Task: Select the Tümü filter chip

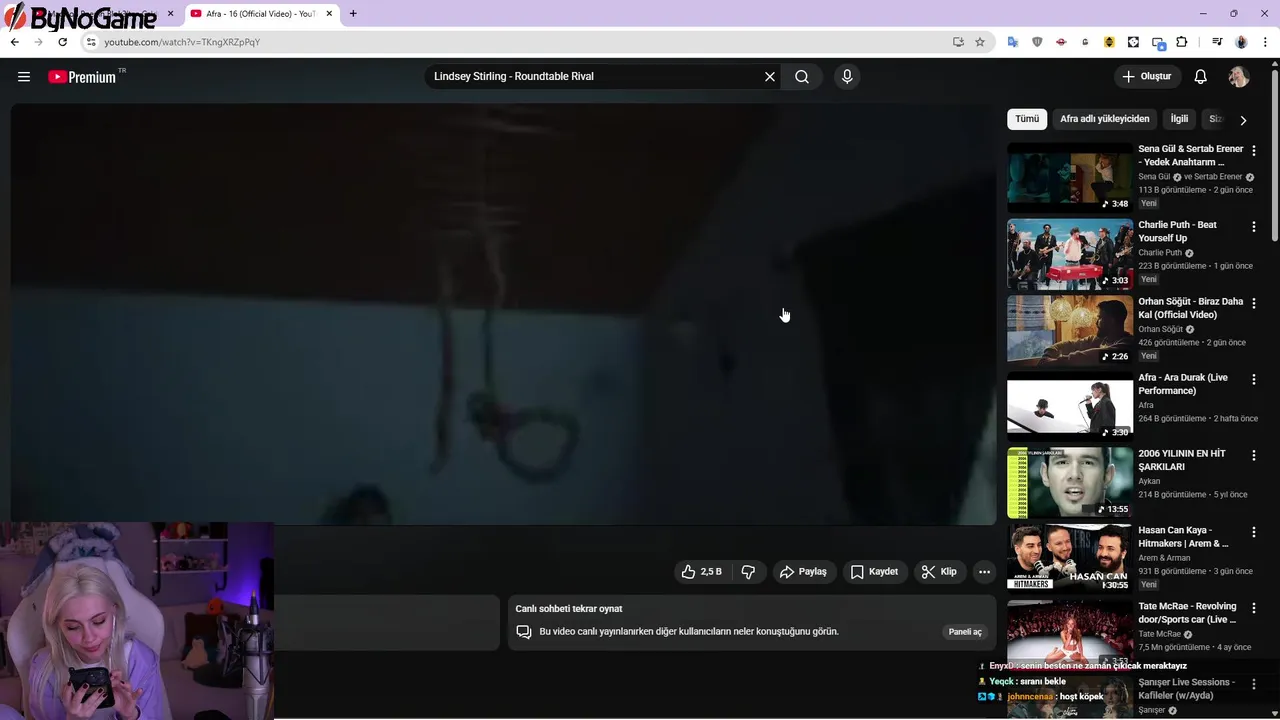Action: [x=1027, y=119]
